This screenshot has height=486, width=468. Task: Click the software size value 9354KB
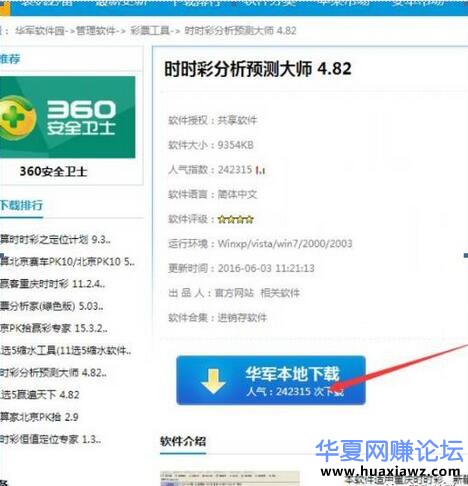click(236, 145)
